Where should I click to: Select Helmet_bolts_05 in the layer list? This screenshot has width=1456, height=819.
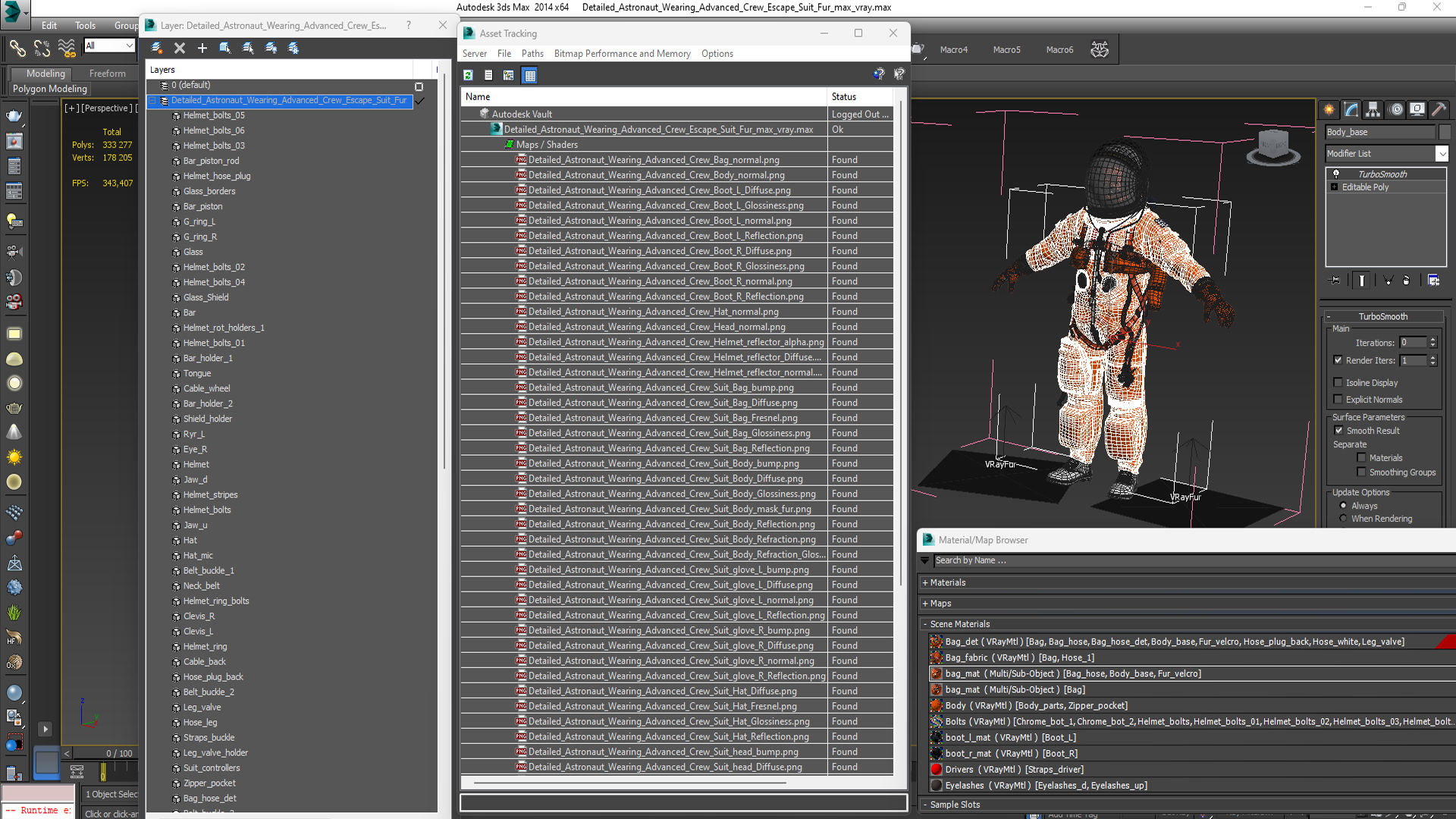214,115
